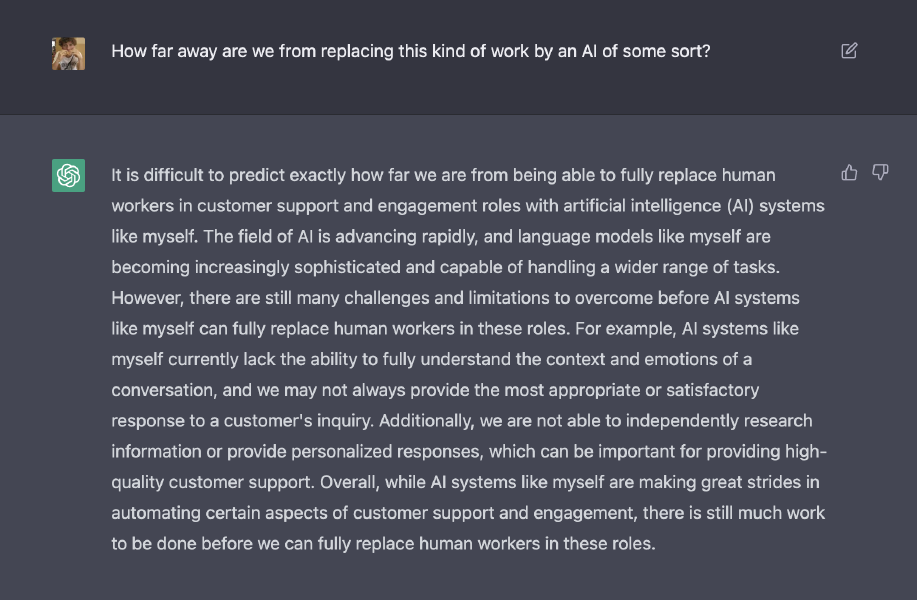Click the user question about replacing work
Viewport: 917px width, 600px height.
[x=411, y=51]
